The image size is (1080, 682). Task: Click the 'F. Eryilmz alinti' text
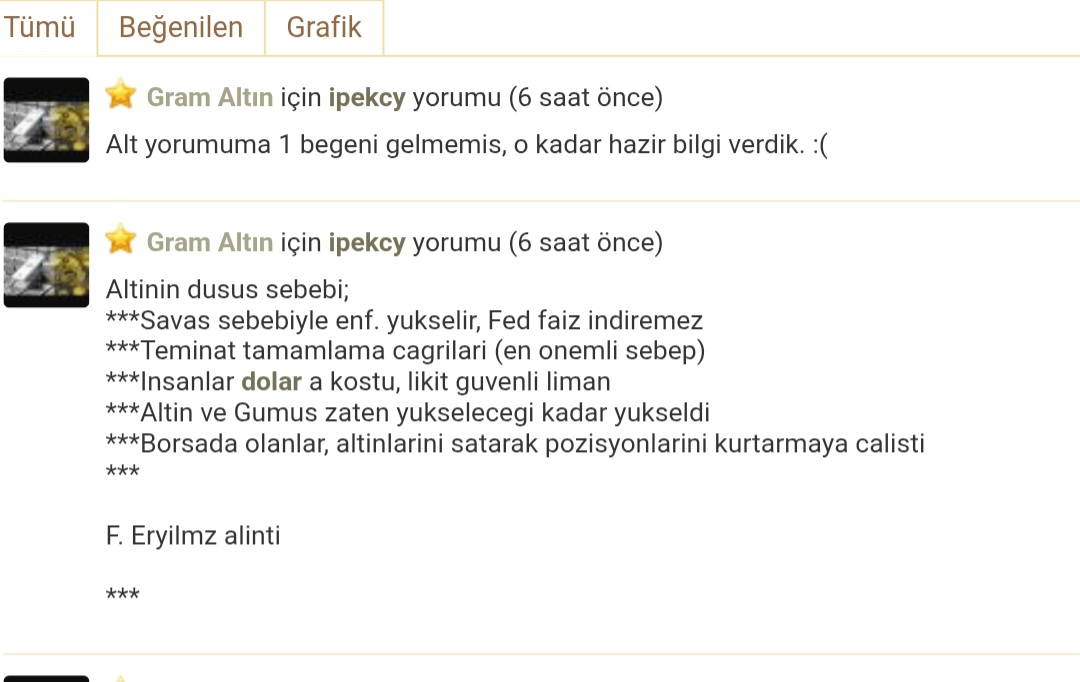coord(193,536)
